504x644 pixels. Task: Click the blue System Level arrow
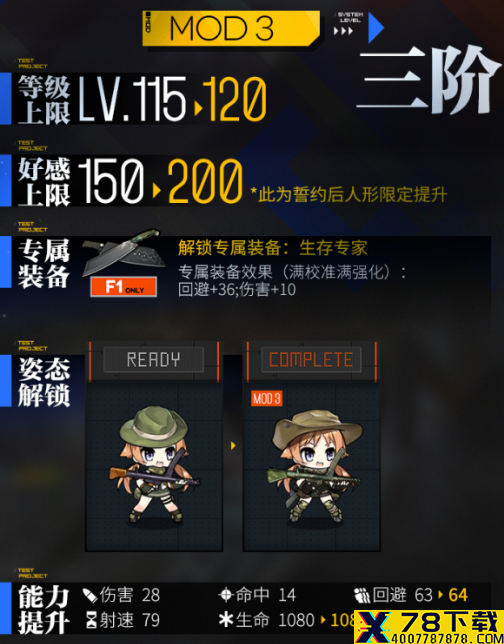[375, 28]
